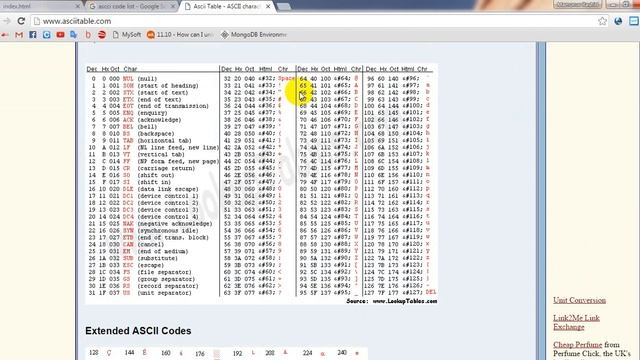640x360 pixels.
Task: Open the red letter b bookmark
Action: 88,35
